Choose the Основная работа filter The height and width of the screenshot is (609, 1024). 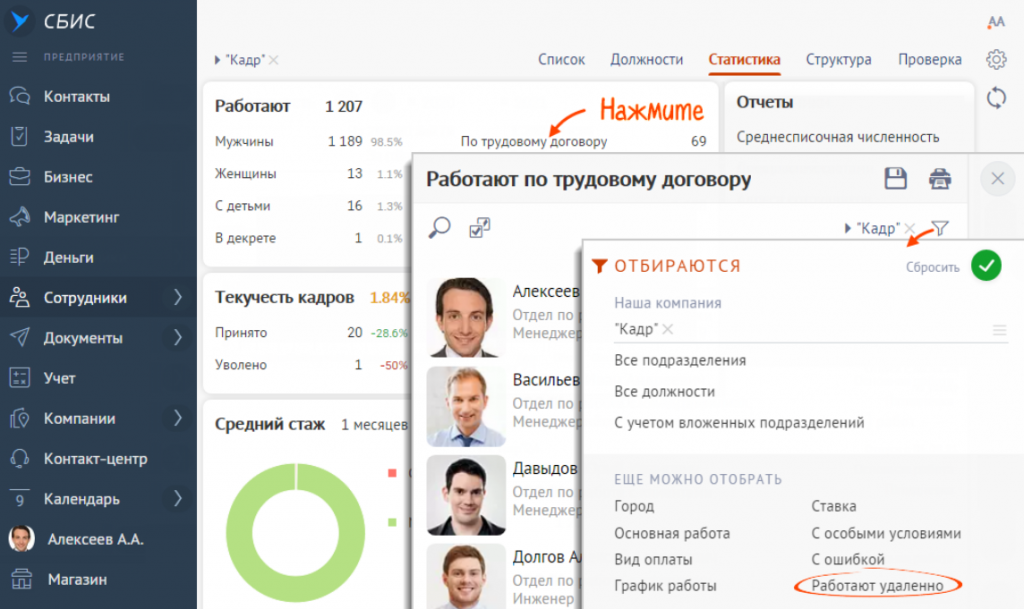tap(672, 533)
